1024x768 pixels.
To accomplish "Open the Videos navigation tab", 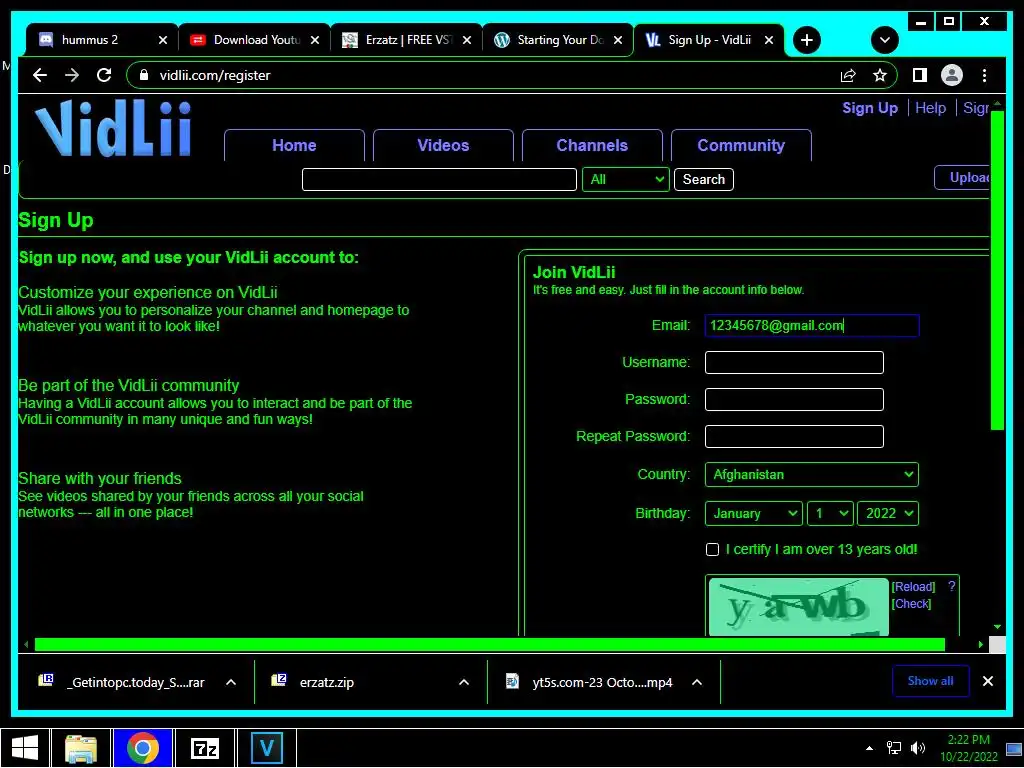I will point(443,145).
